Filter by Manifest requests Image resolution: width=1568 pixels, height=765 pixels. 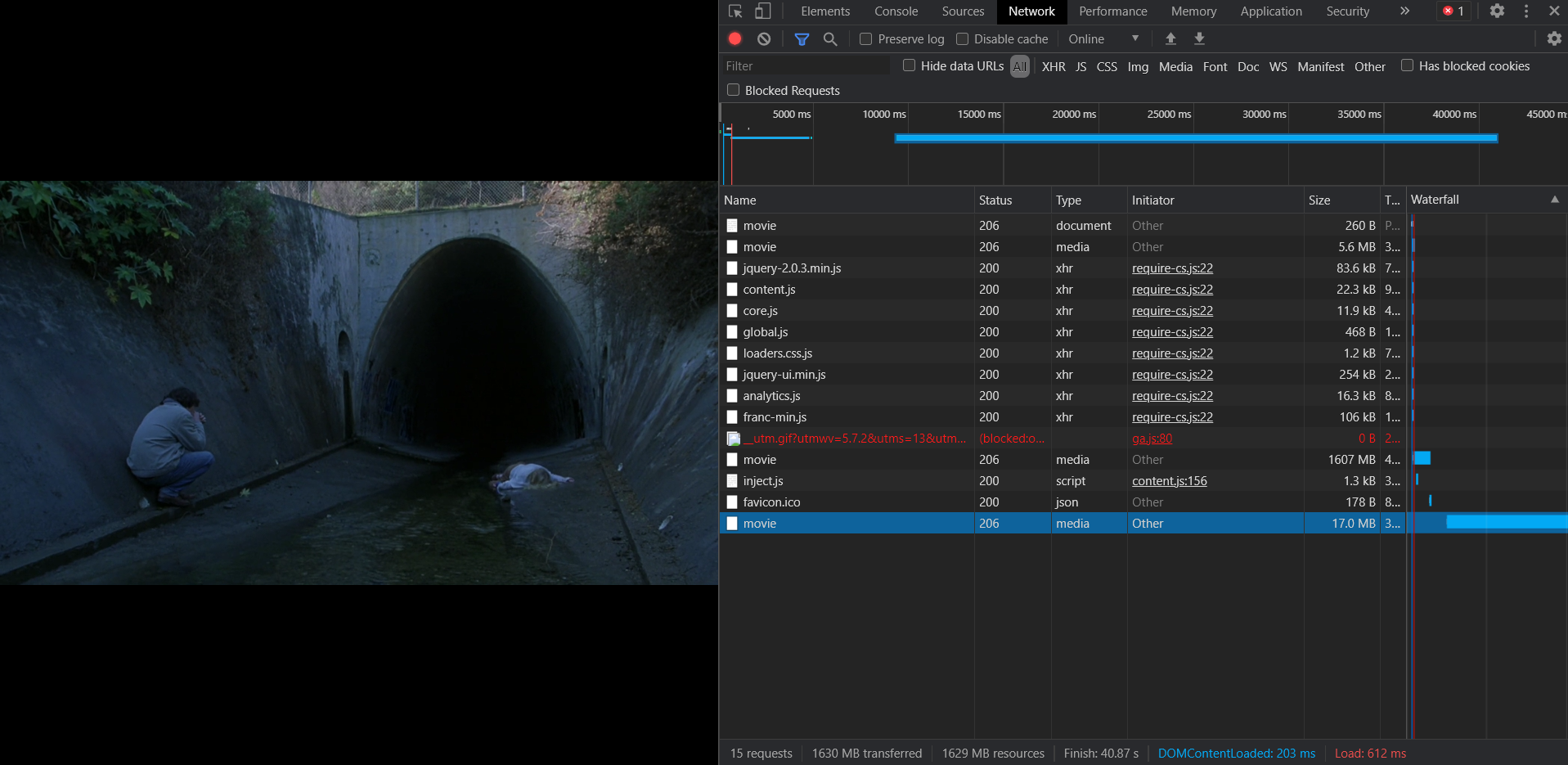click(x=1320, y=66)
